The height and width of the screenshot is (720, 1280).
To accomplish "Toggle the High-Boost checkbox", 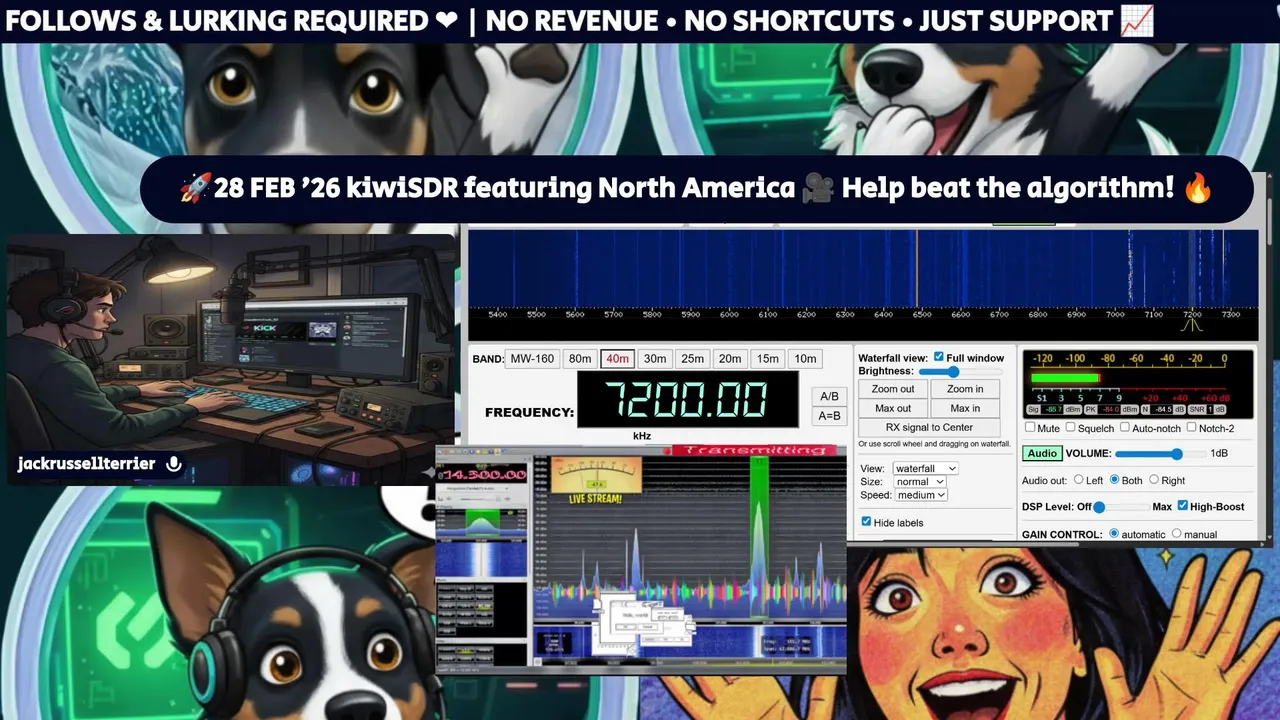I will [x=1183, y=506].
